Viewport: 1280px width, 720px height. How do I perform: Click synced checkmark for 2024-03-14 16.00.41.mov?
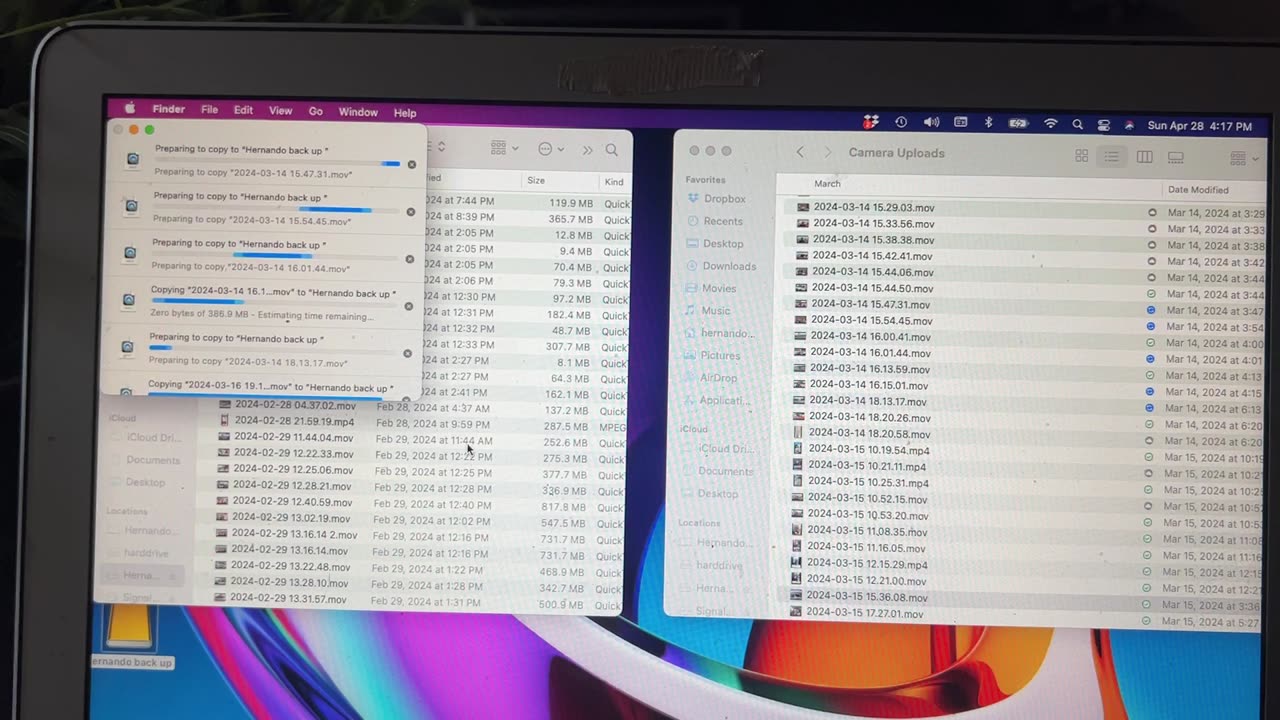pyautogui.click(x=1151, y=343)
